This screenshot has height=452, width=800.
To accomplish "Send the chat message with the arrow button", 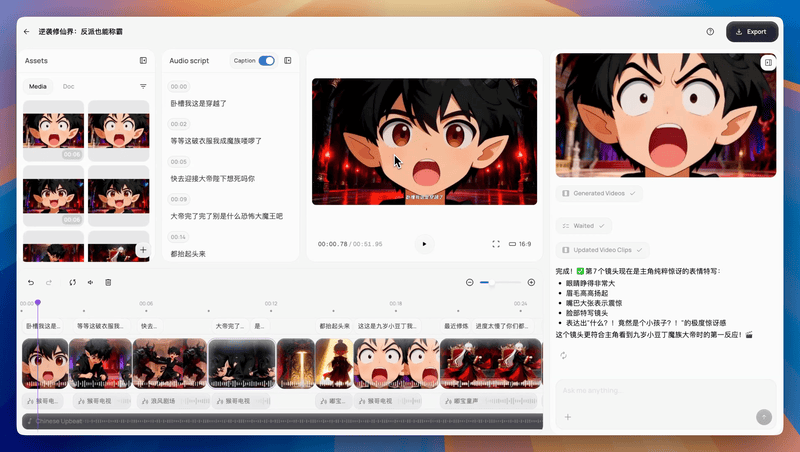I will tap(764, 417).
